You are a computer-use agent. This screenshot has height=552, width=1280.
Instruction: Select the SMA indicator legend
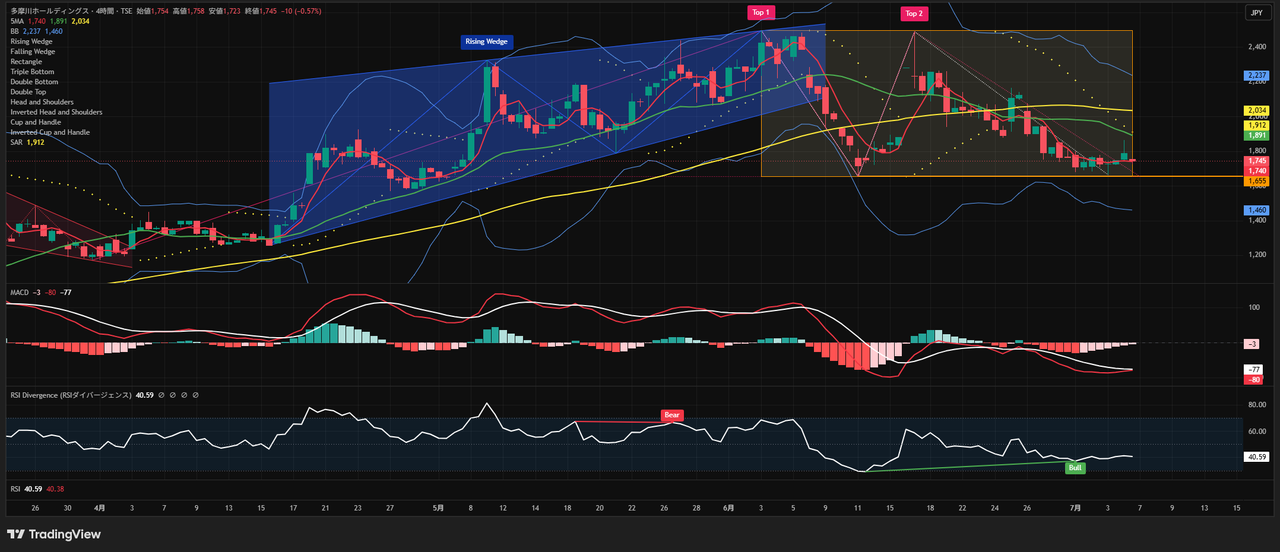point(17,21)
